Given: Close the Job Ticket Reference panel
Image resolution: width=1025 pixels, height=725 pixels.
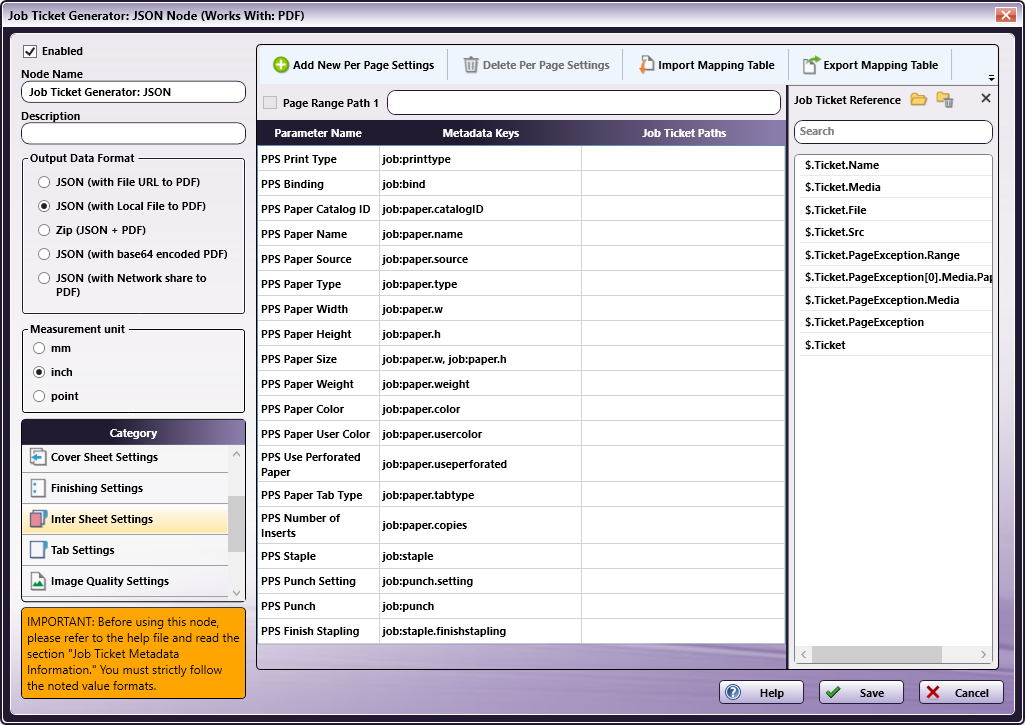Looking at the screenshot, I should point(985,98).
